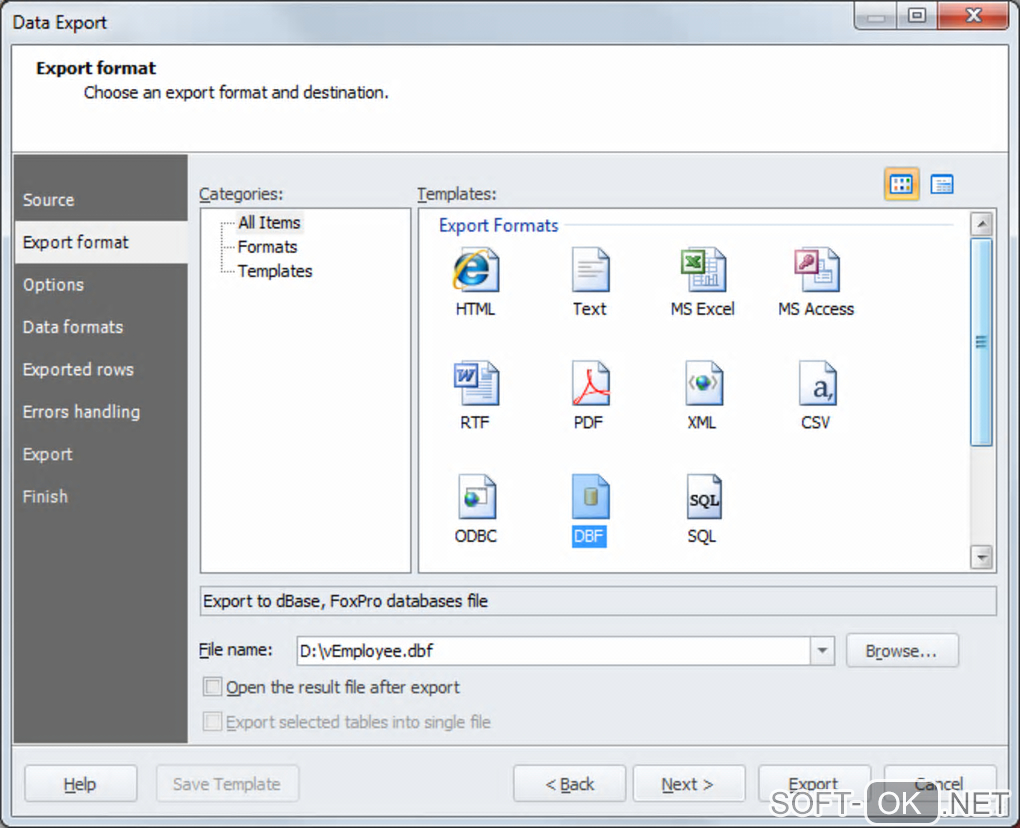Choose the Text export format icon
Image resolution: width=1020 pixels, height=828 pixels.
pyautogui.click(x=590, y=270)
